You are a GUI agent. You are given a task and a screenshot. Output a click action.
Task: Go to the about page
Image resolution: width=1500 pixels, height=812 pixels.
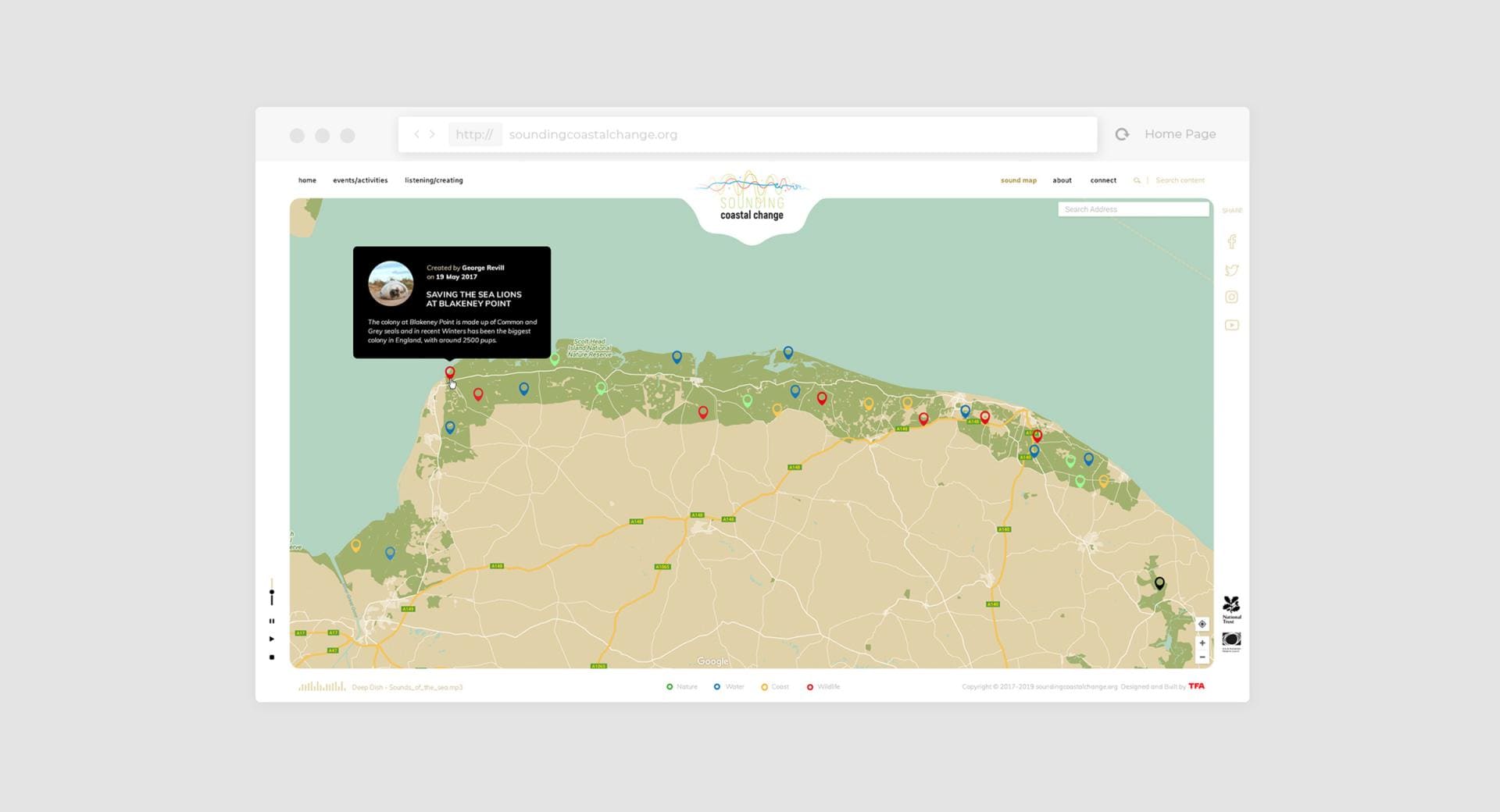tap(1062, 180)
